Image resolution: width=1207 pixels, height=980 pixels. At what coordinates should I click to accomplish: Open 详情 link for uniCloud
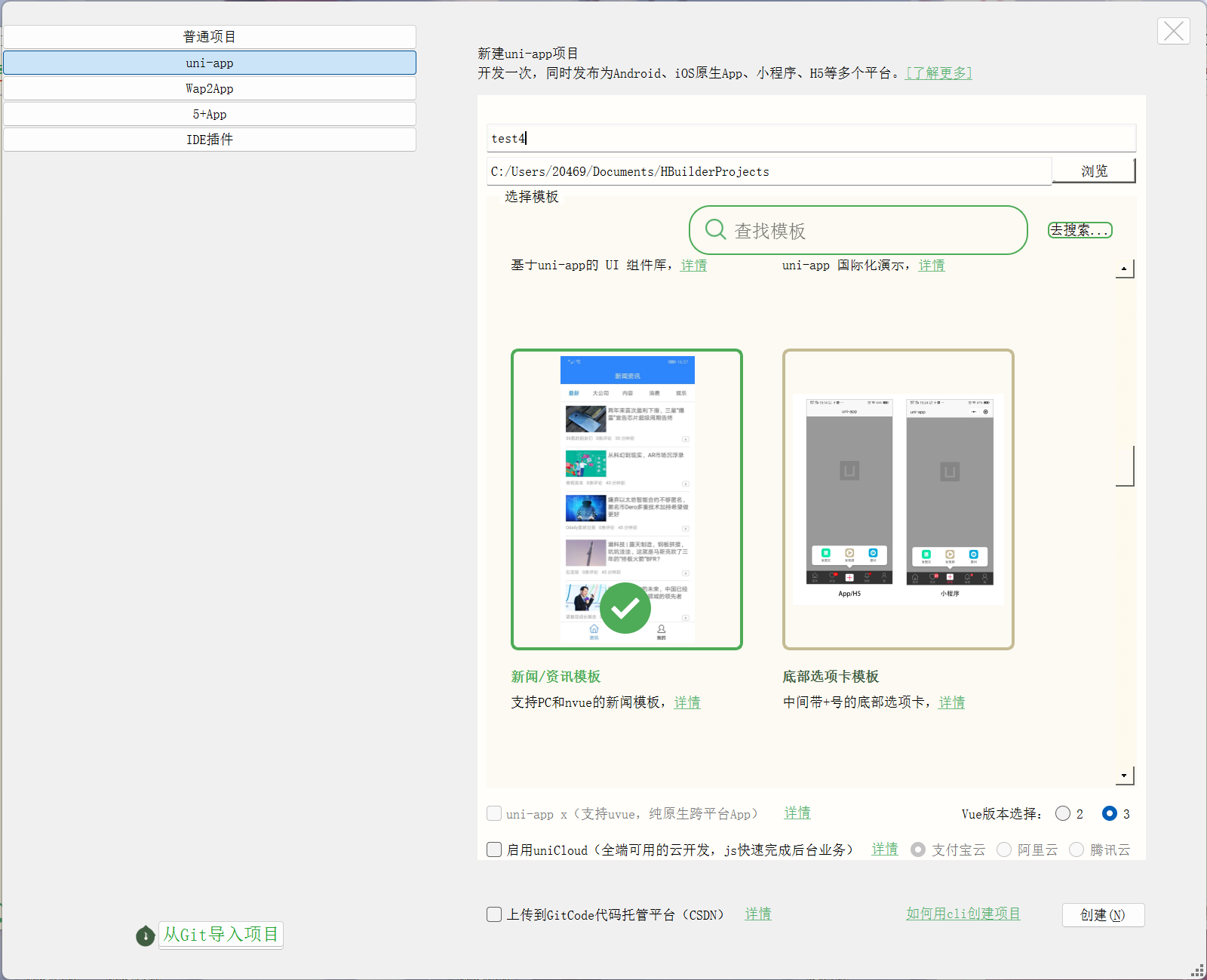coord(885,849)
